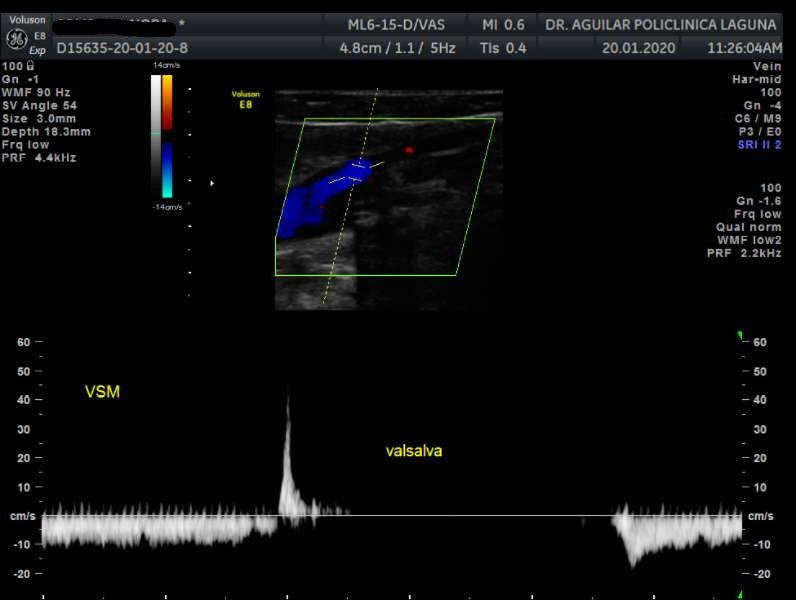The width and height of the screenshot is (796, 600).
Task: Click the spectral peak of the Doppler waveform
Action: pos(288,400)
